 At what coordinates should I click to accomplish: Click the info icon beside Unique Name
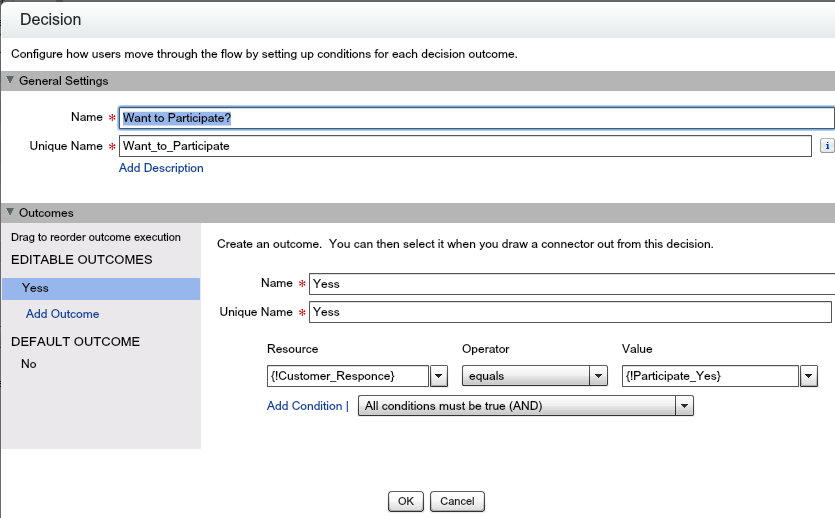pyautogui.click(x=827, y=146)
